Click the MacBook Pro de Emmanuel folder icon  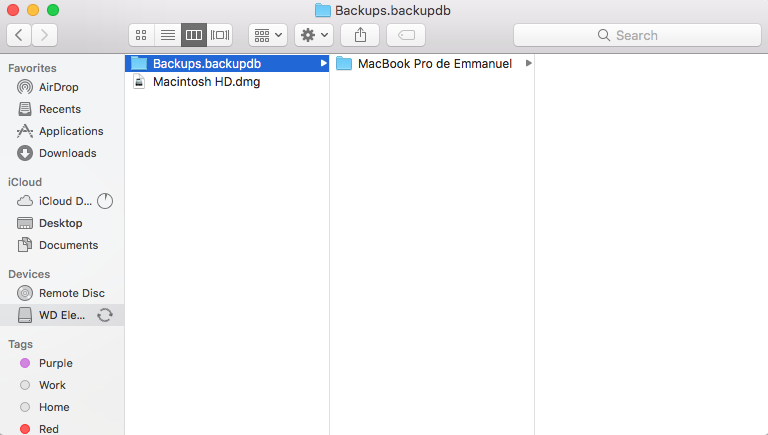[344, 64]
